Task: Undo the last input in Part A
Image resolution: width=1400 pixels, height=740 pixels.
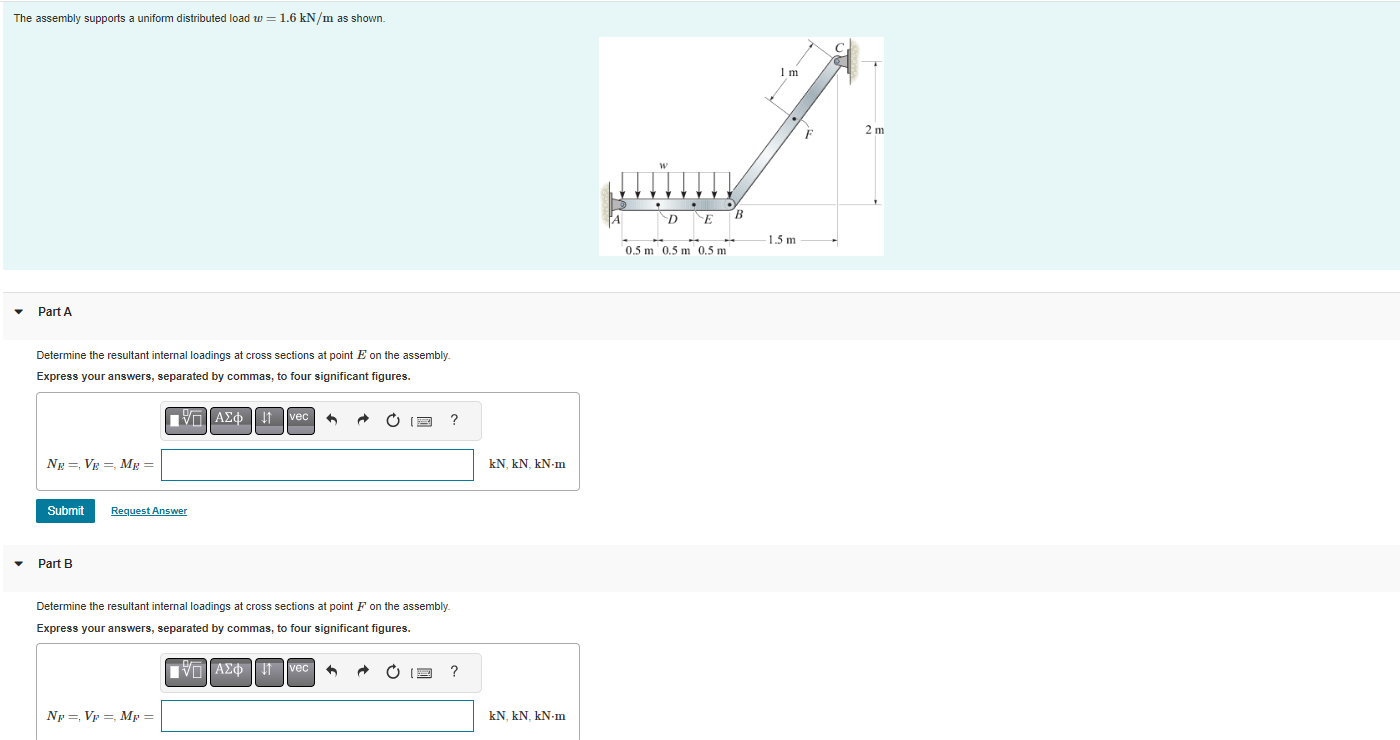Action: [331, 420]
